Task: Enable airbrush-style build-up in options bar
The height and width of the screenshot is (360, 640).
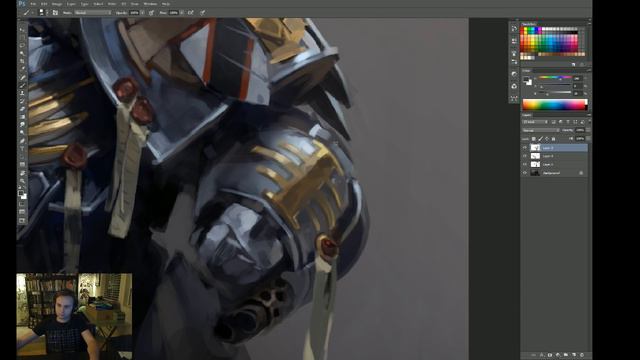Action: [x=191, y=13]
